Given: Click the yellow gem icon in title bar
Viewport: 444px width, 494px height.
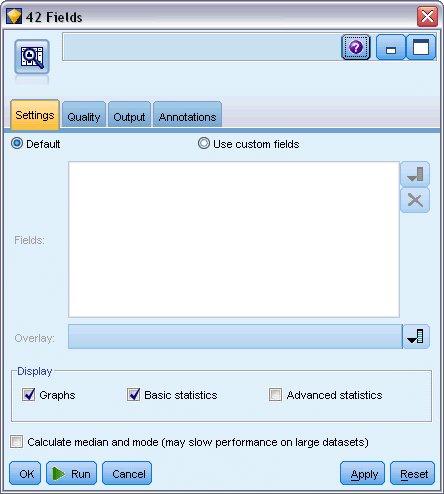Looking at the screenshot, I should (14, 16).
